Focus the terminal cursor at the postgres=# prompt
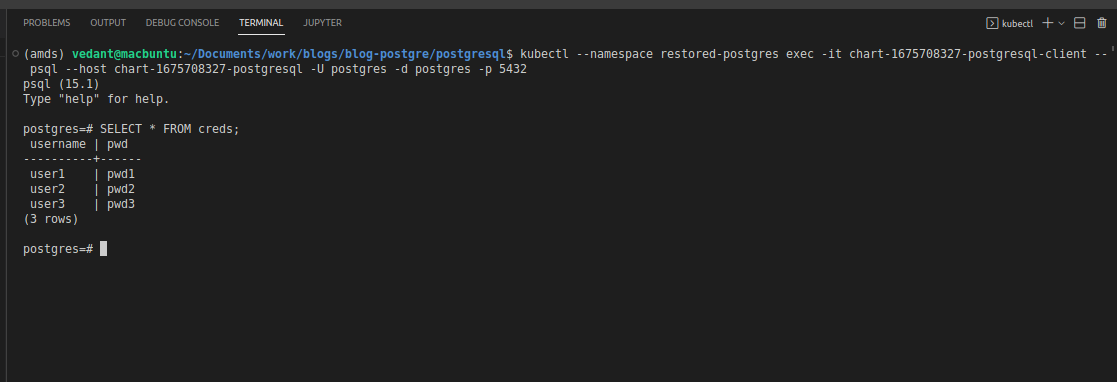 (x=103, y=249)
